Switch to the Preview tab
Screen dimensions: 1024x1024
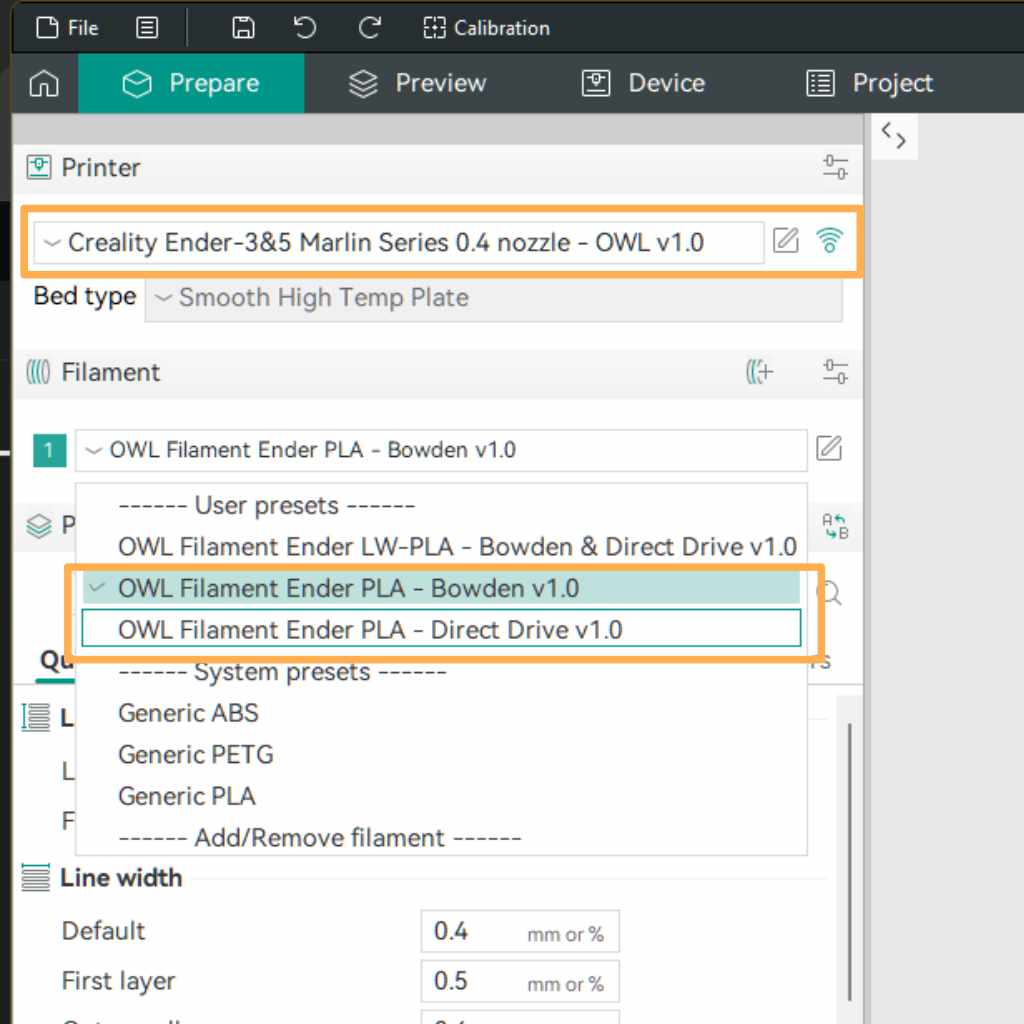point(417,84)
